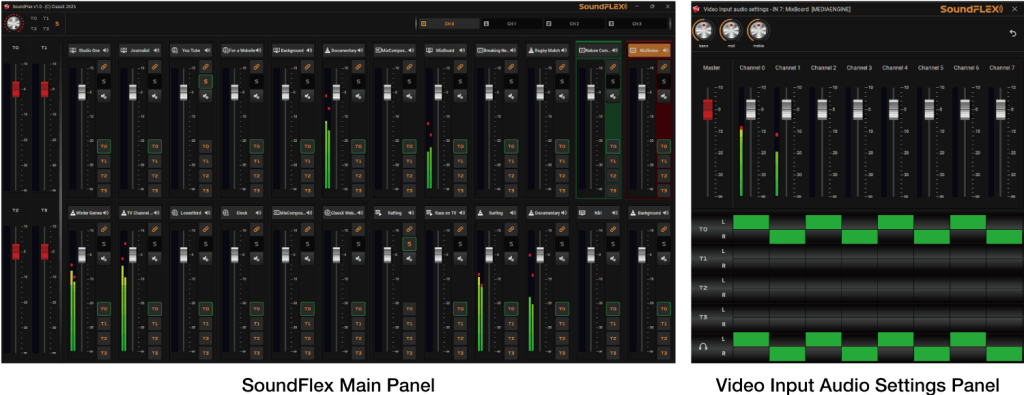
Task: Select the Nature Com... channel header
Action: [599, 50]
